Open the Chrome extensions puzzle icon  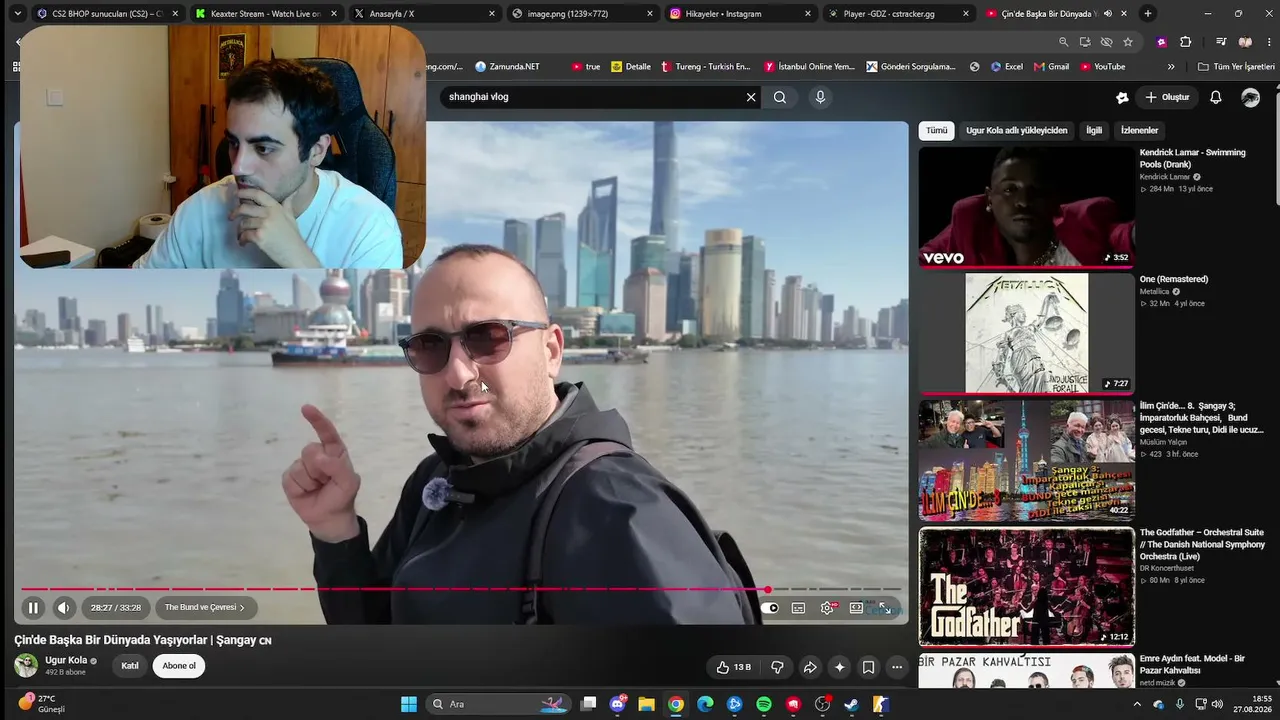[x=1186, y=42]
